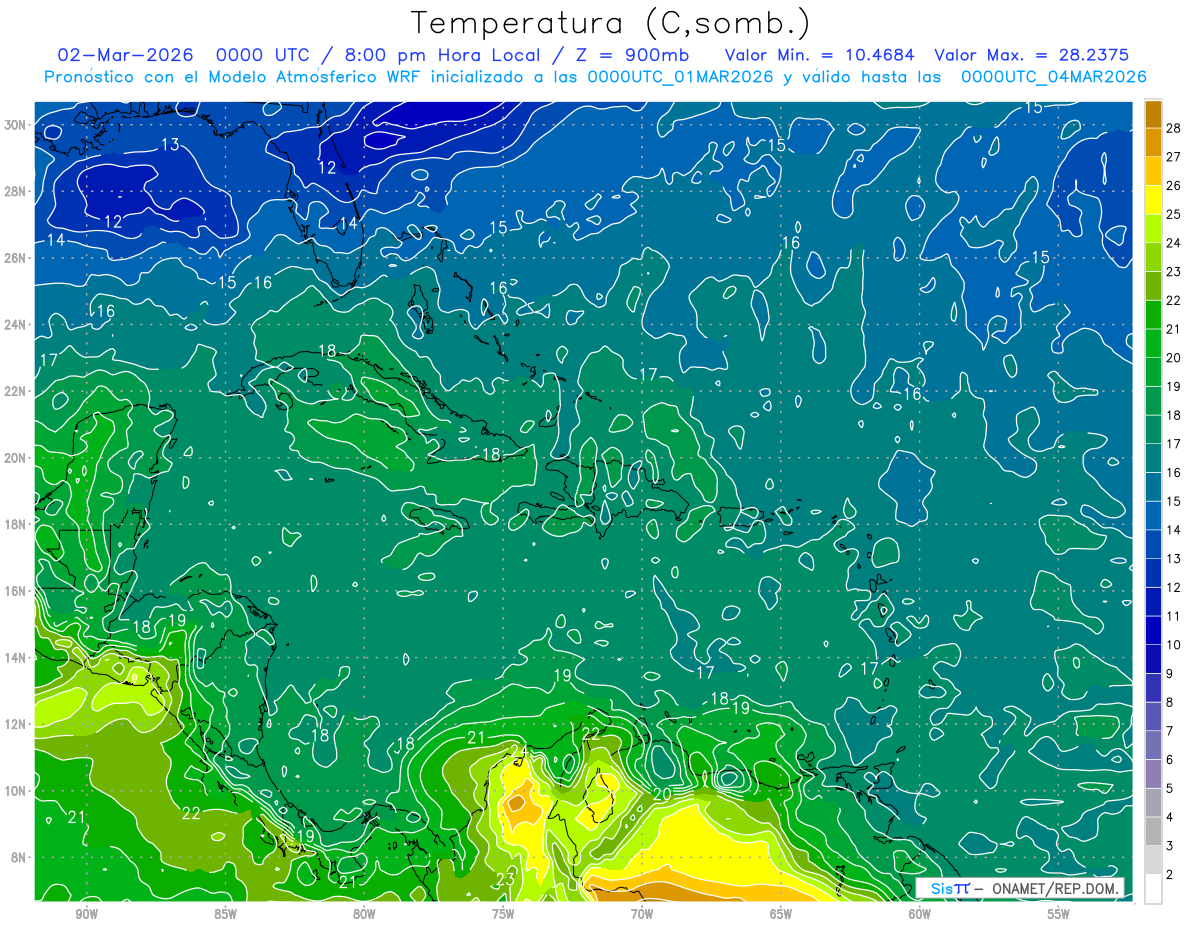
Task: Click the Valor Max. = 28.2375 readout
Action: (1031, 55)
